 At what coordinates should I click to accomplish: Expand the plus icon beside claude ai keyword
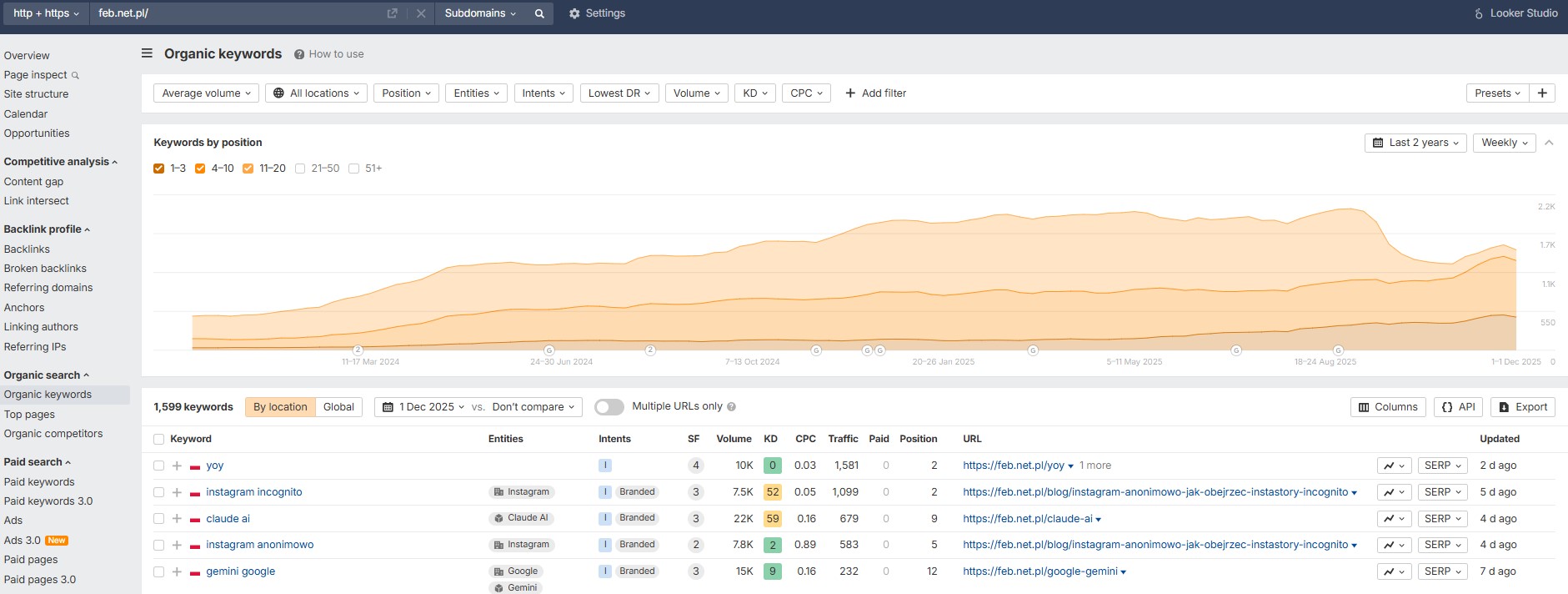(x=177, y=519)
